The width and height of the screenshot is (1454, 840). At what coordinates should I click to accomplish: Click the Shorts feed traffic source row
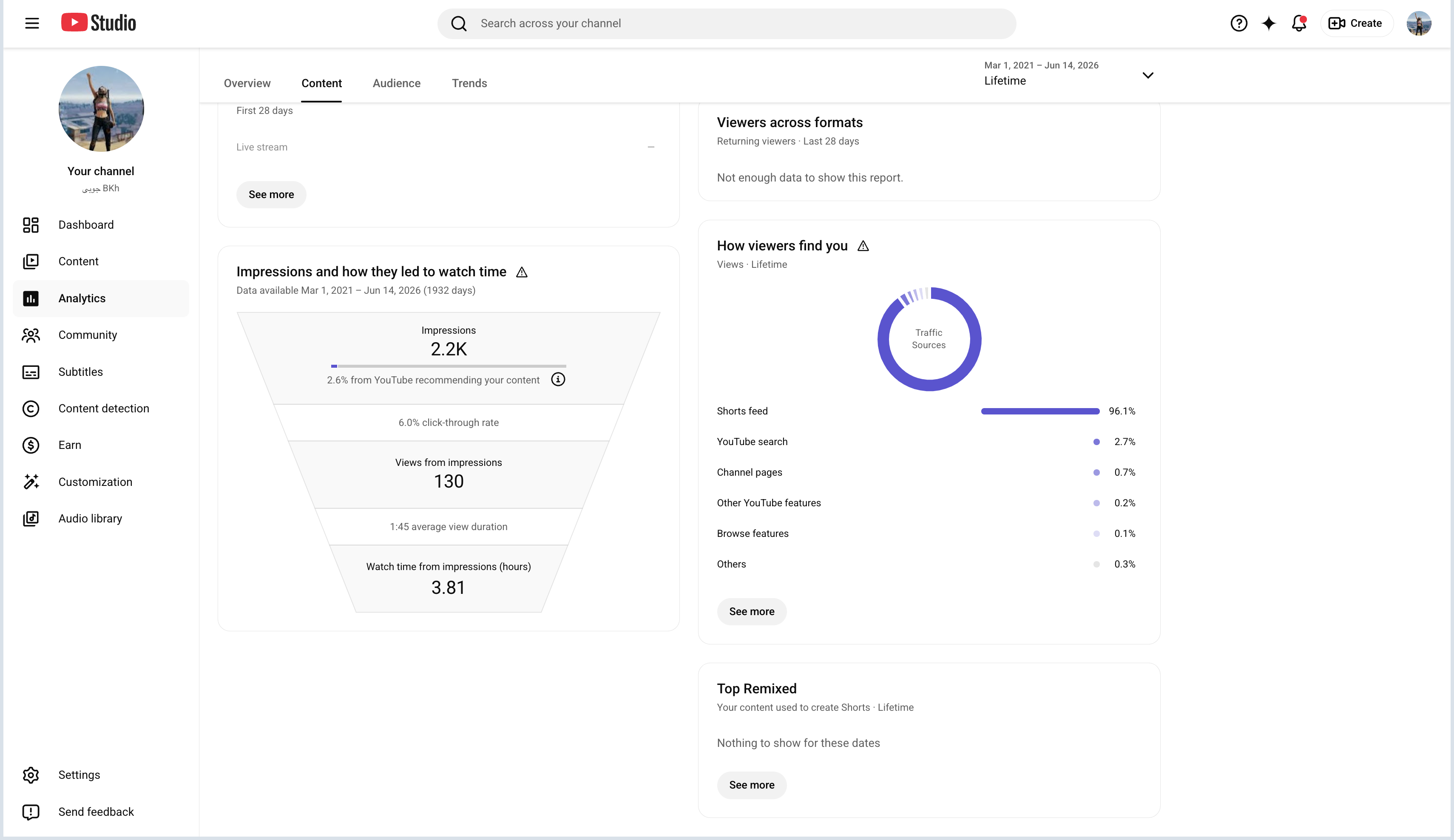click(x=926, y=411)
